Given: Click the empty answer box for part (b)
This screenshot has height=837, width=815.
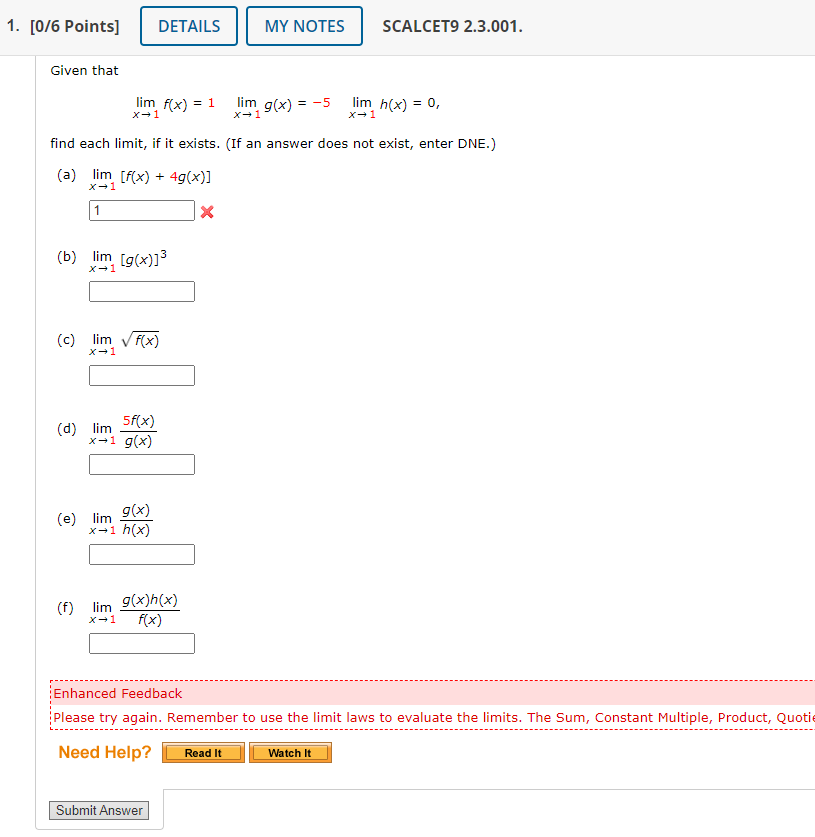Looking at the screenshot, I should coord(141,291).
